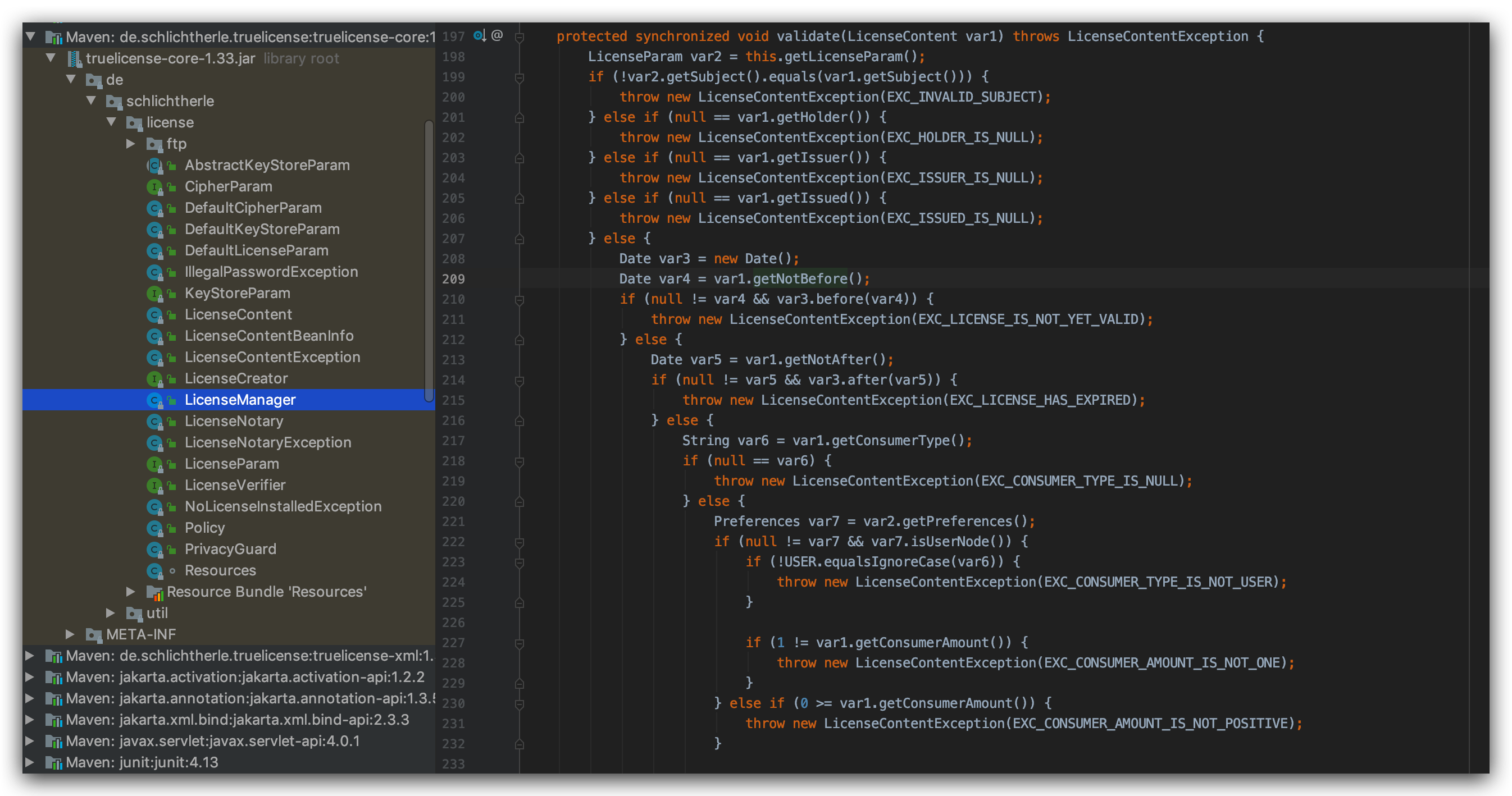Click Policy class icon
The image size is (1512, 796).
pos(154,528)
